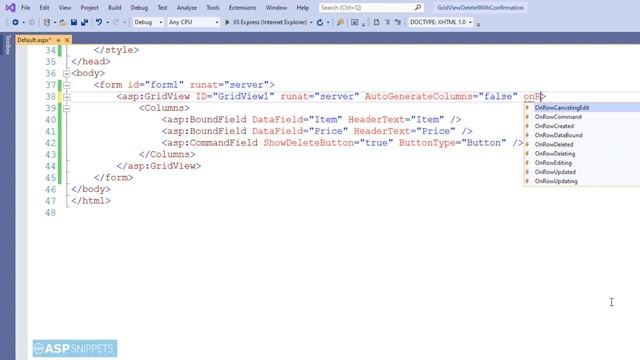The width and height of the screenshot is (640, 360).
Task: Undo the last edit
Action: point(99,22)
